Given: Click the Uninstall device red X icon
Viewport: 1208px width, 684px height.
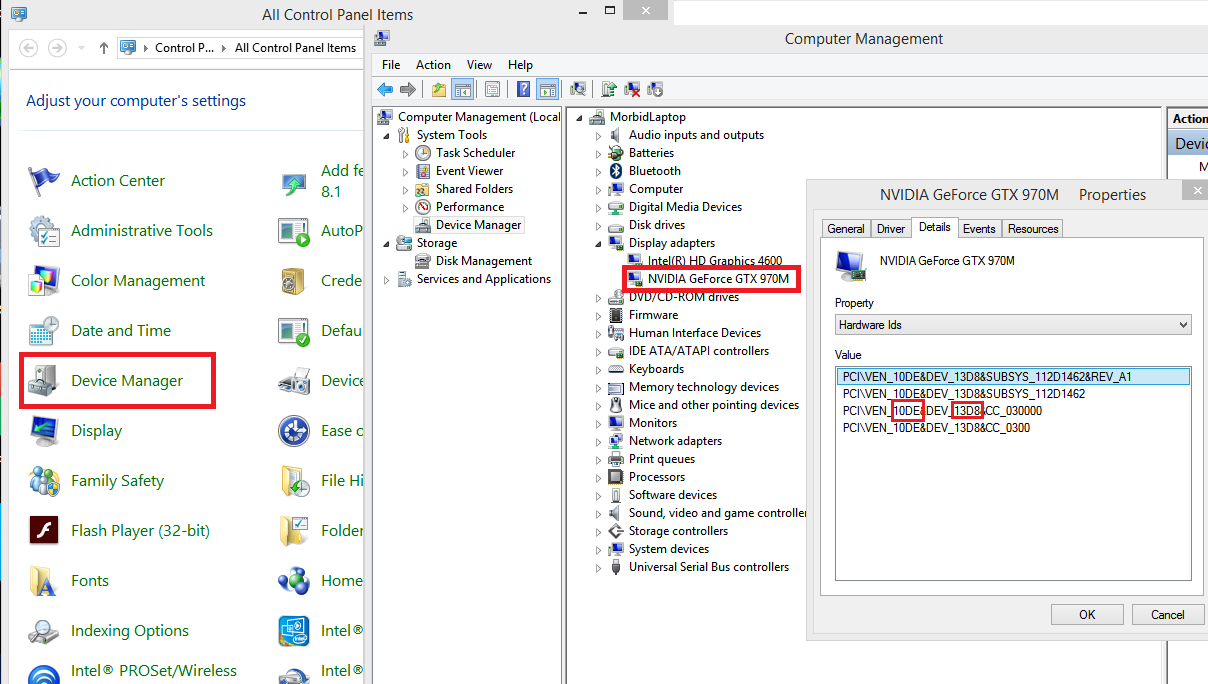Looking at the screenshot, I should 632,89.
